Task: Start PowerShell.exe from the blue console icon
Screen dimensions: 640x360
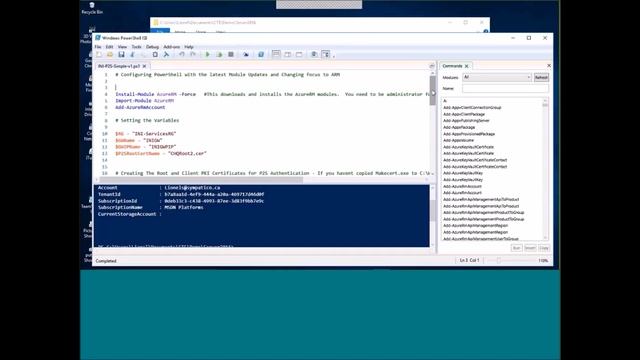Action: click(261, 54)
